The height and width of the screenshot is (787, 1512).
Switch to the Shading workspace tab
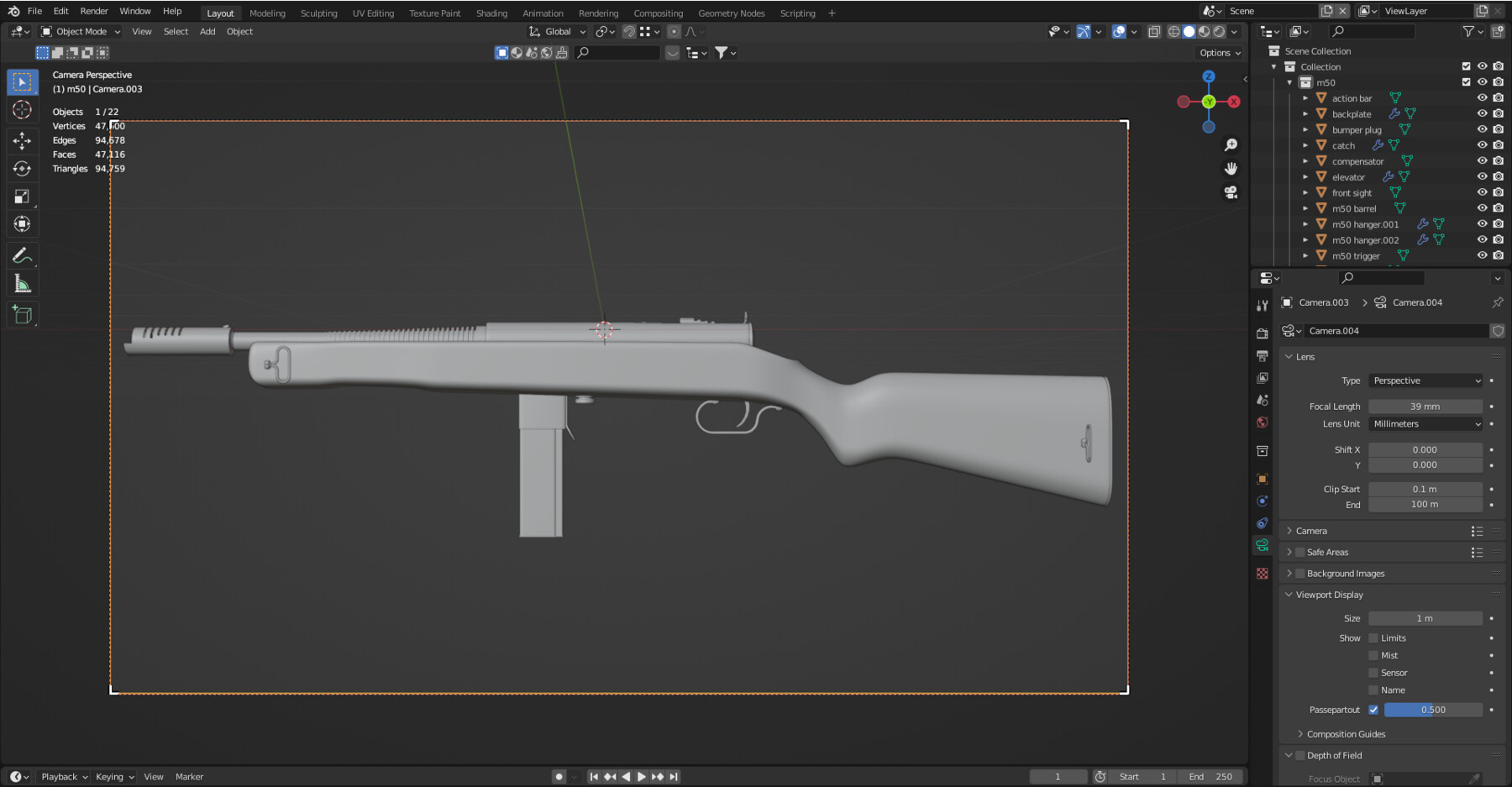click(492, 13)
